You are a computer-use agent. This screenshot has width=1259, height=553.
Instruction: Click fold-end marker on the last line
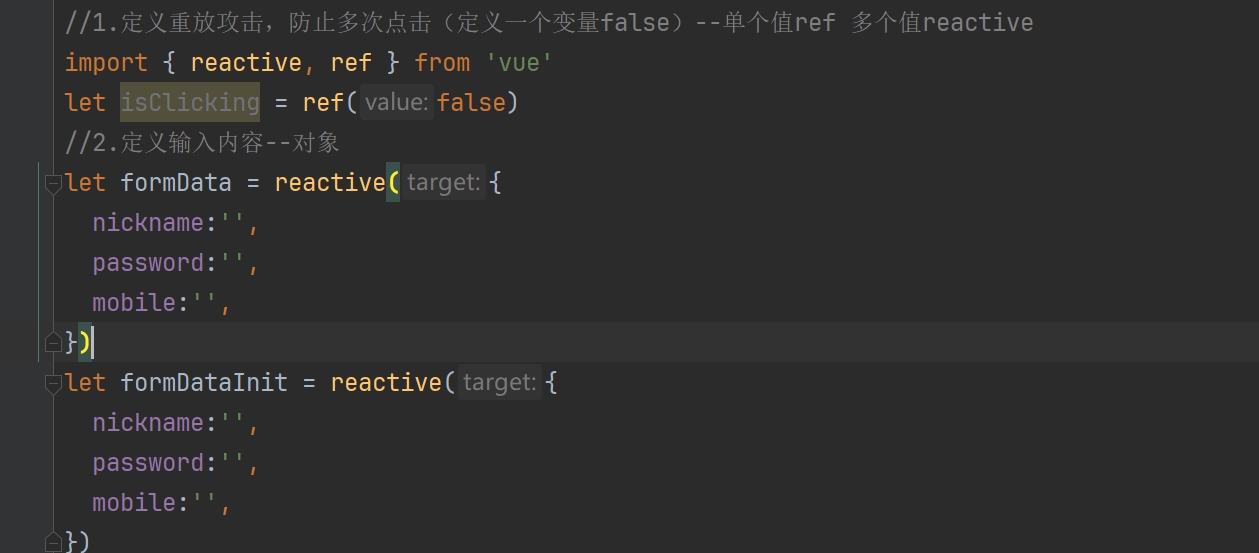[x=53, y=543]
